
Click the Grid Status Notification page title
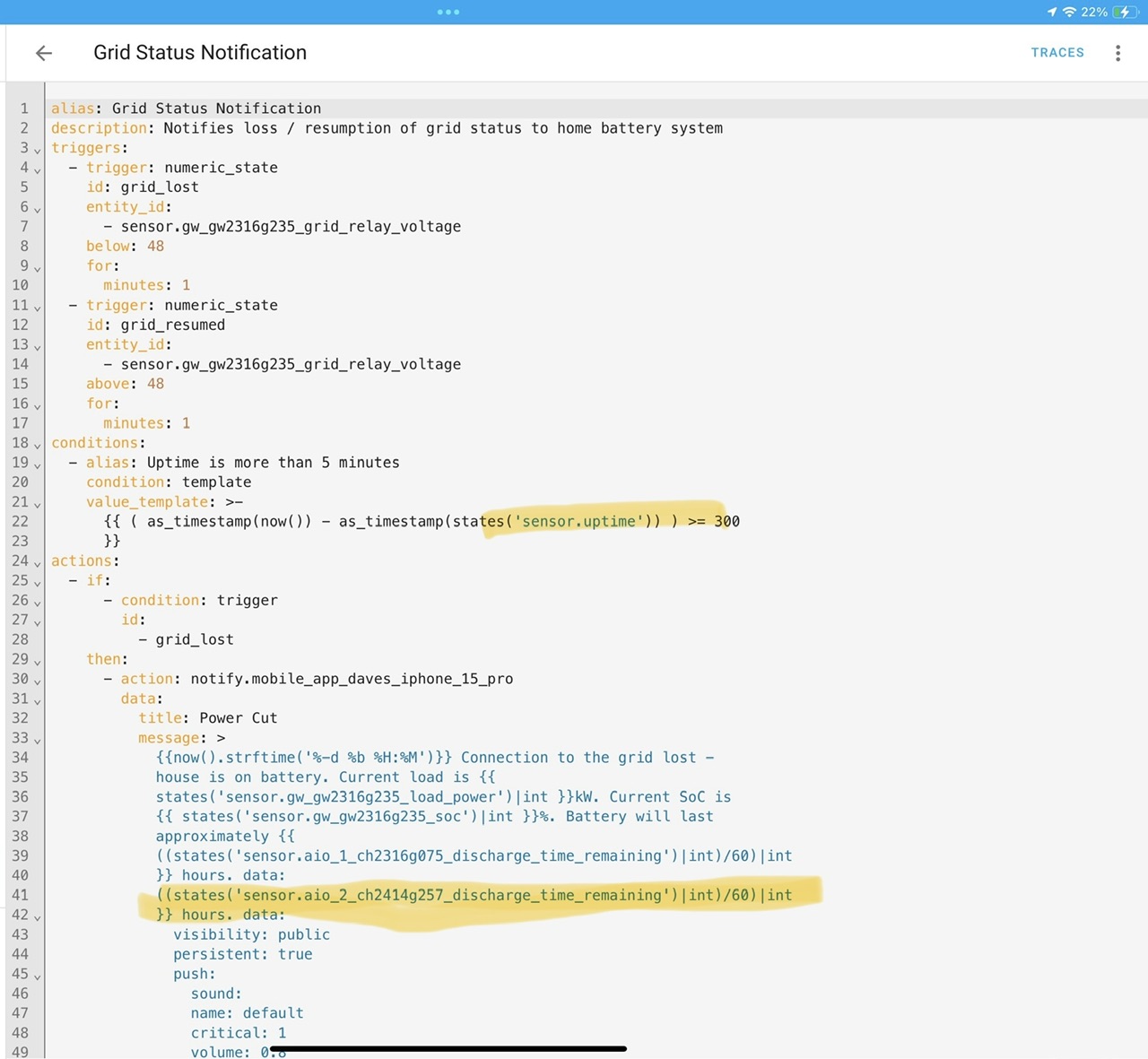(200, 53)
